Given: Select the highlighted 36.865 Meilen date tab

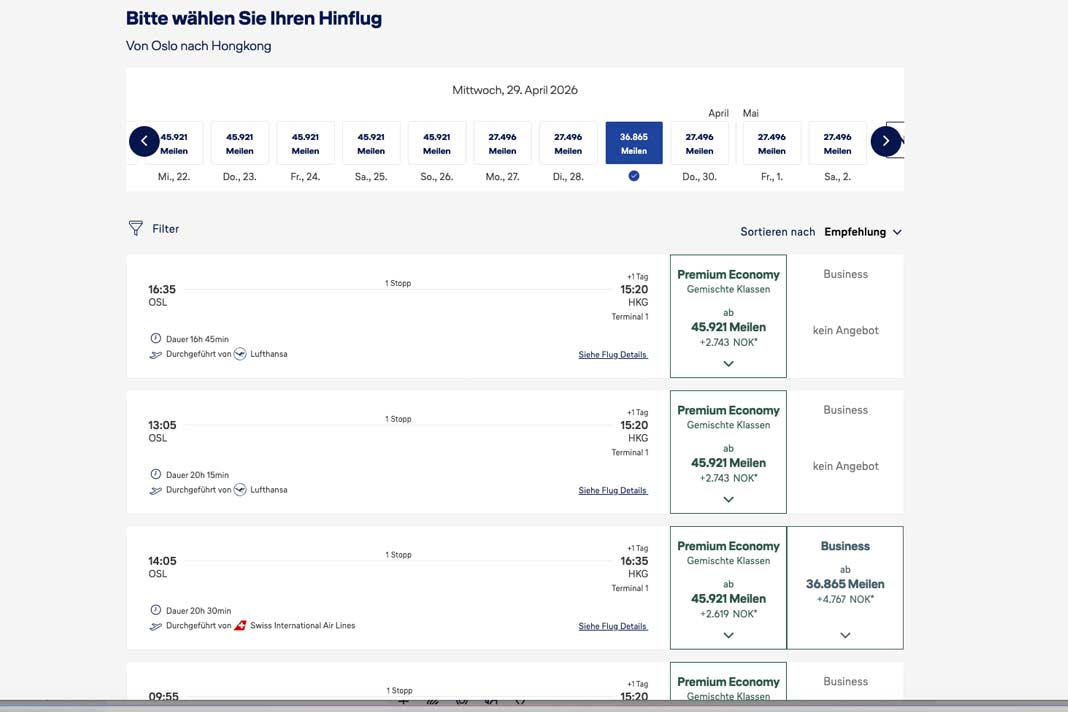Looking at the screenshot, I should 633,143.
